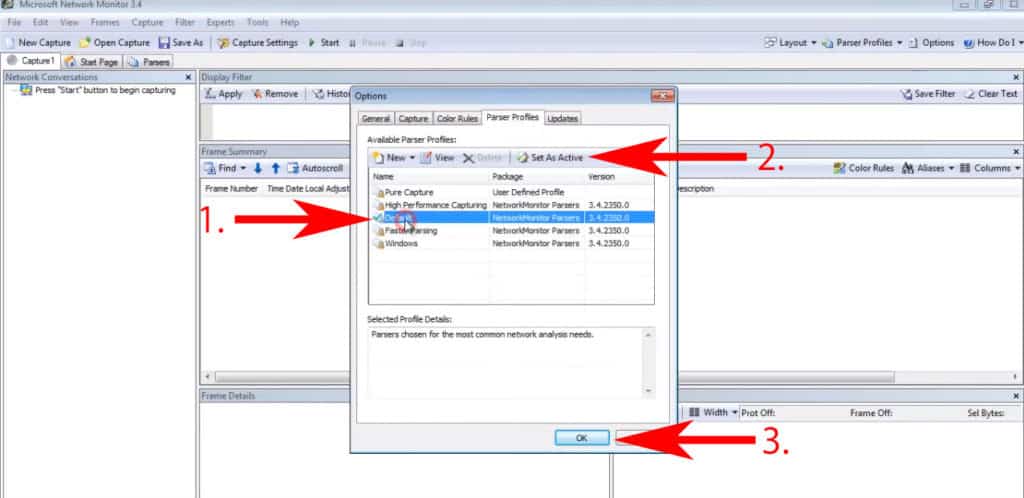
Task: Select the Updates tab in Options dialog
Action: [x=562, y=119]
